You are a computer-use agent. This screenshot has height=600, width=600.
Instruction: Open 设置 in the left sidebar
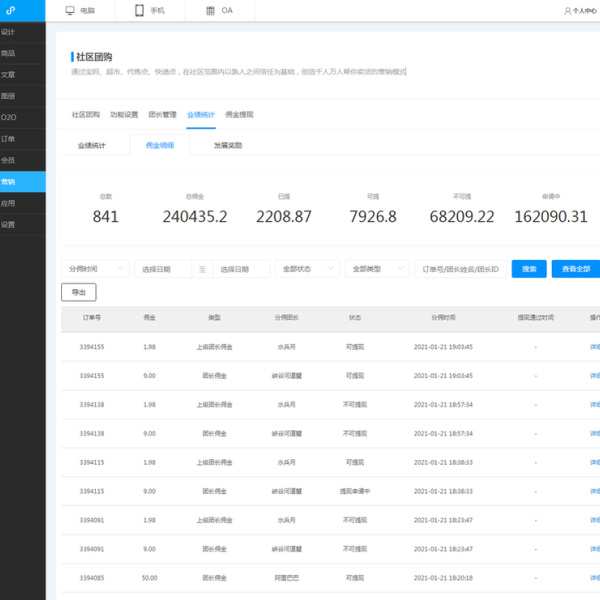coord(9,224)
